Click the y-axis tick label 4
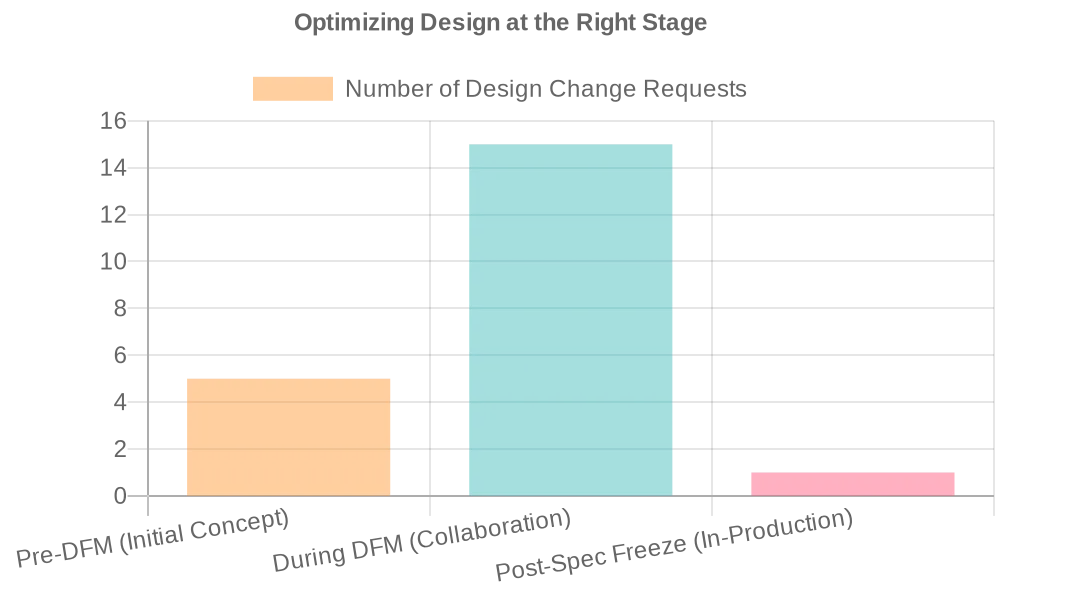Viewport: 1079px width, 610px height. click(x=119, y=402)
